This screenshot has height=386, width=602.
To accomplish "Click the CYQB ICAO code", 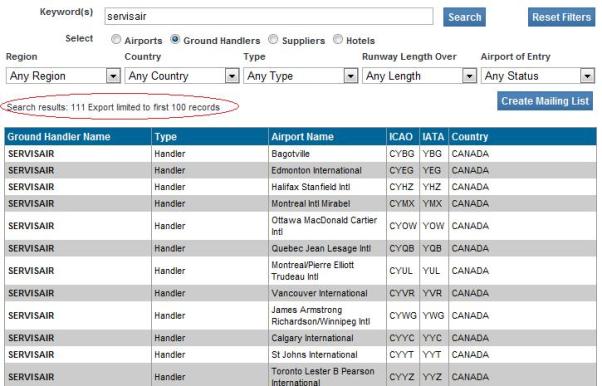I will point(402,248).
